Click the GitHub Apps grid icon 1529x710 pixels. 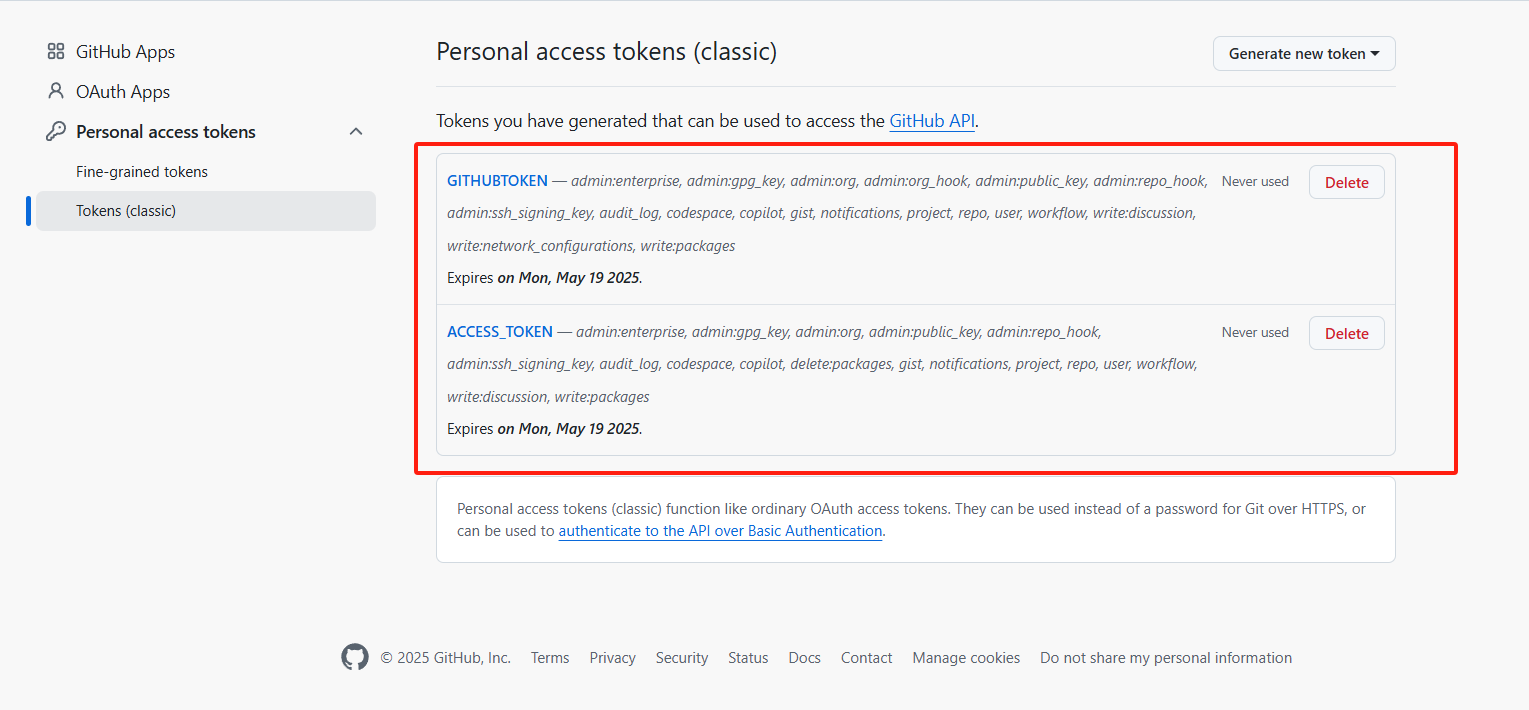pos(56,52)
